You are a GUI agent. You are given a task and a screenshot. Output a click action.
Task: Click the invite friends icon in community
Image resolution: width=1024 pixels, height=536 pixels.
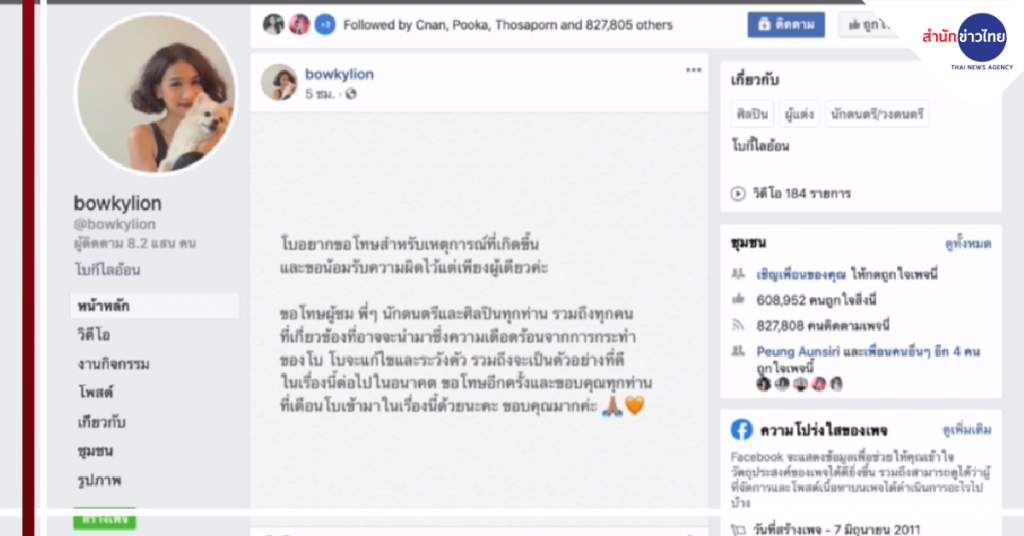coord(738,274)
